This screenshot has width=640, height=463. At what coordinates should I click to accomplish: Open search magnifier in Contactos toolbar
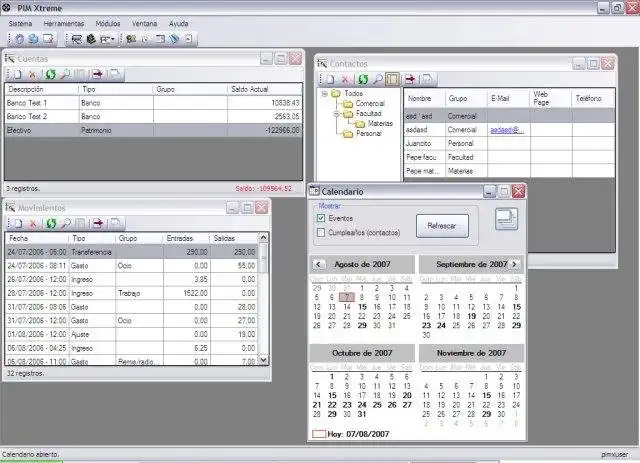tap(378, 79)
